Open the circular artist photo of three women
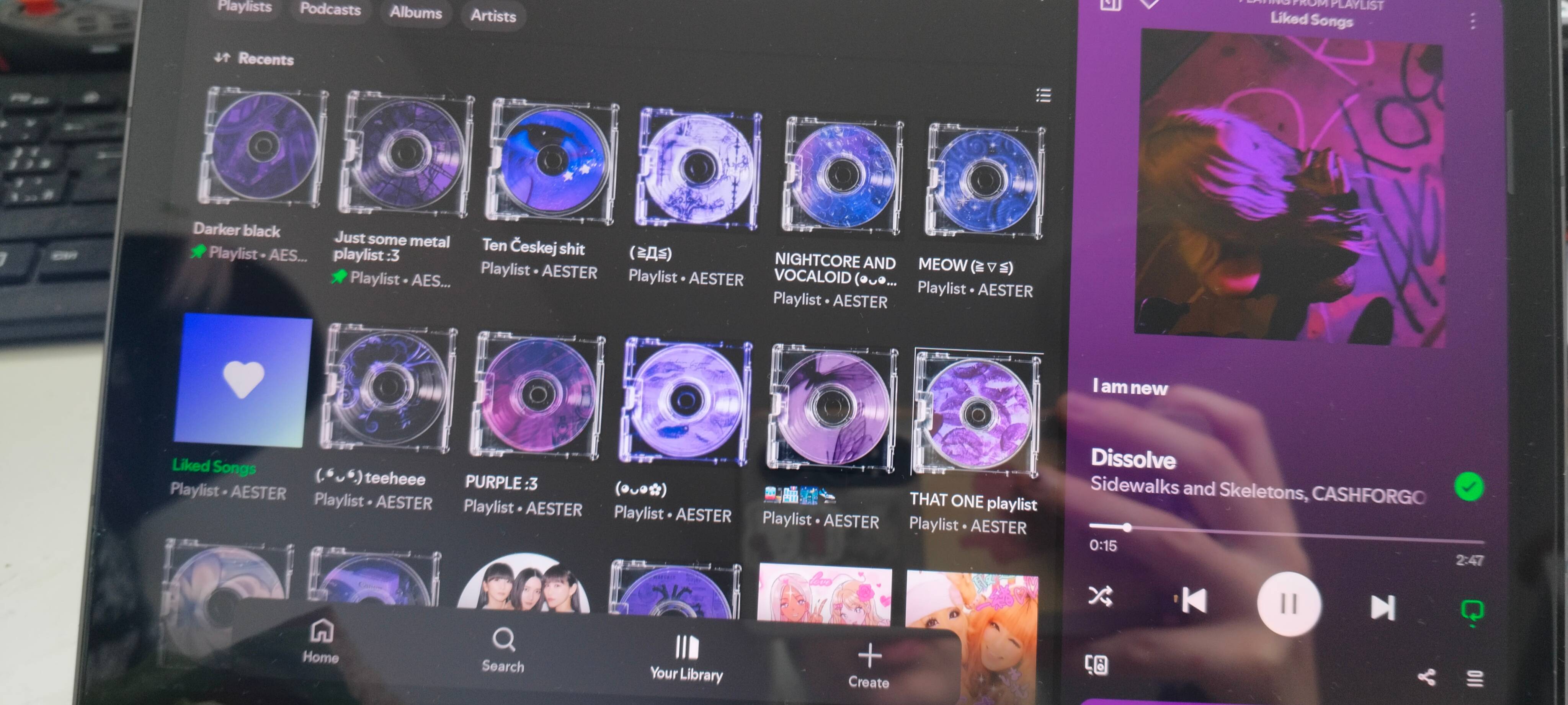1568x705 pixels. point(523,583)
